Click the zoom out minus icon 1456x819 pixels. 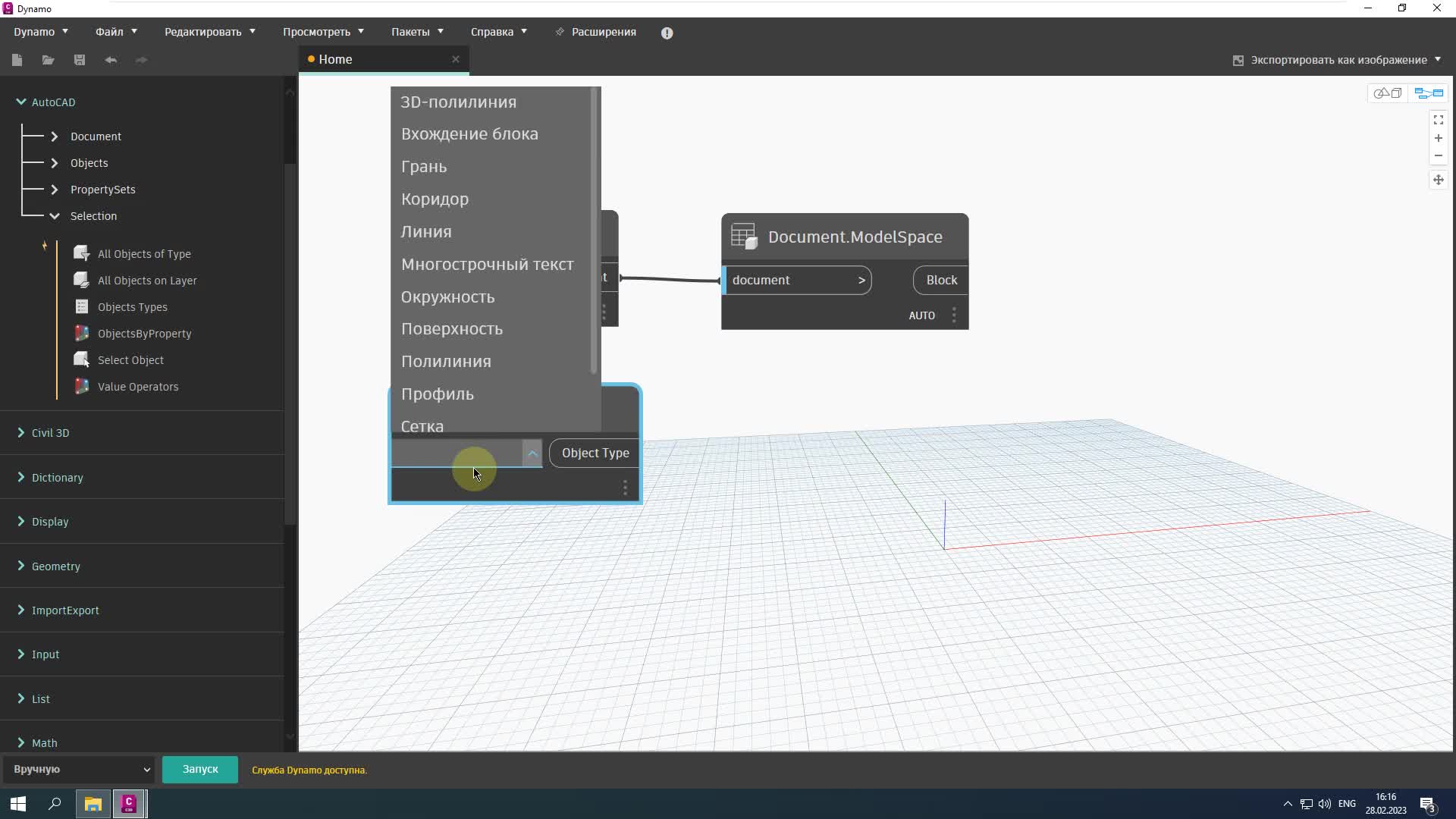click(x=1438, y=155)
